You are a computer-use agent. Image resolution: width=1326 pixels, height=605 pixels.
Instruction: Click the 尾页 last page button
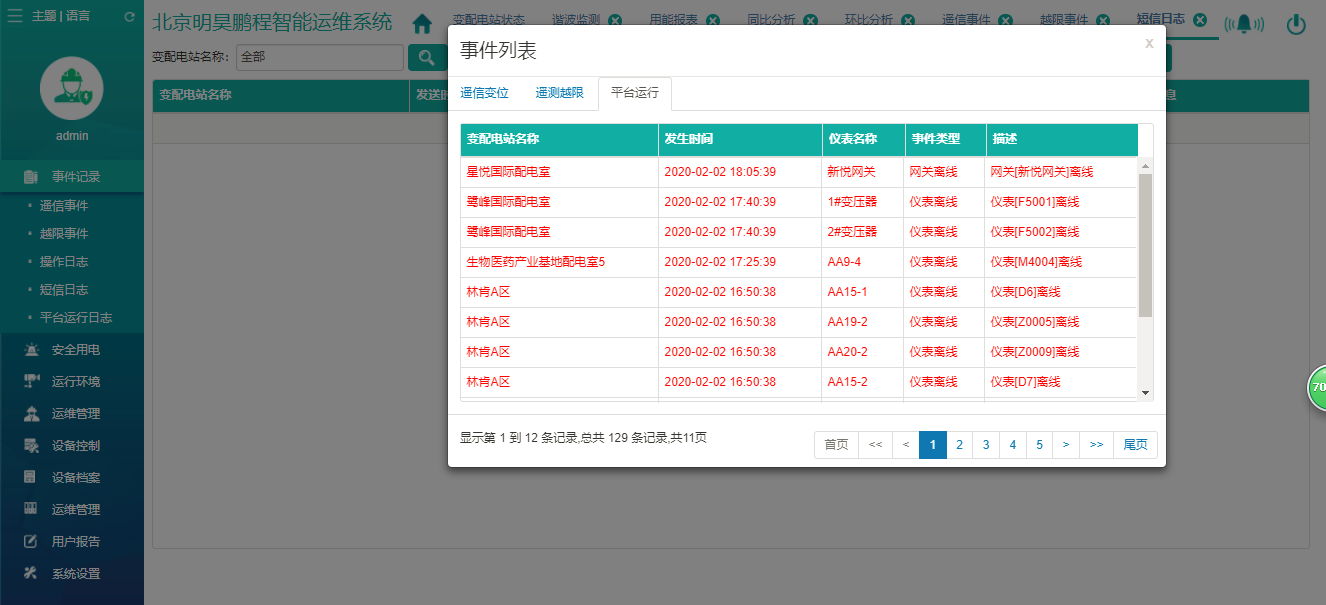(1135, 445)
